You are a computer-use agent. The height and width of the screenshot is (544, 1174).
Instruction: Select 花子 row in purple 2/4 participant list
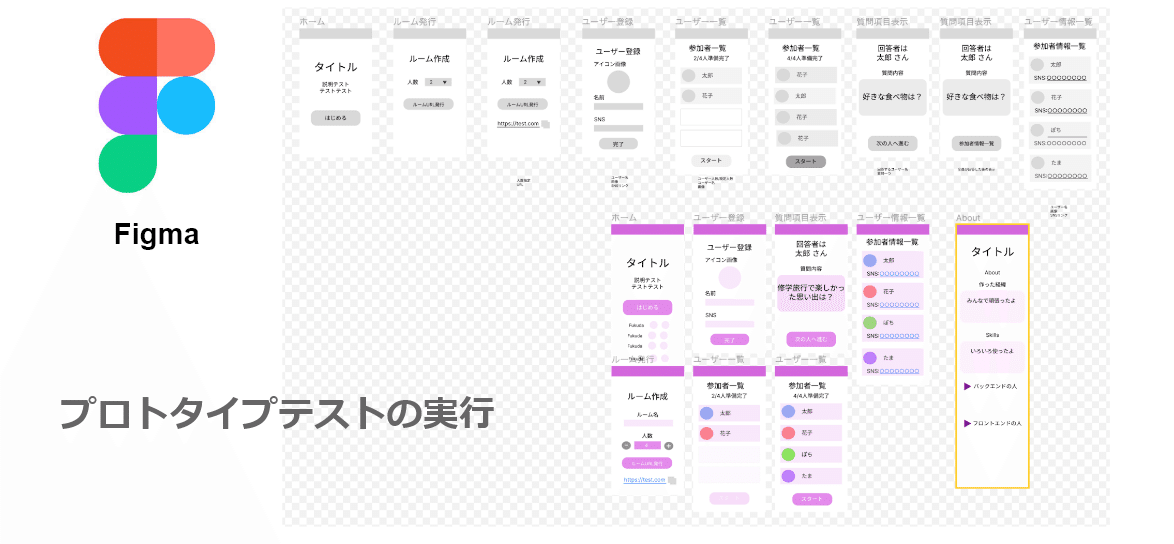[729, 433]
